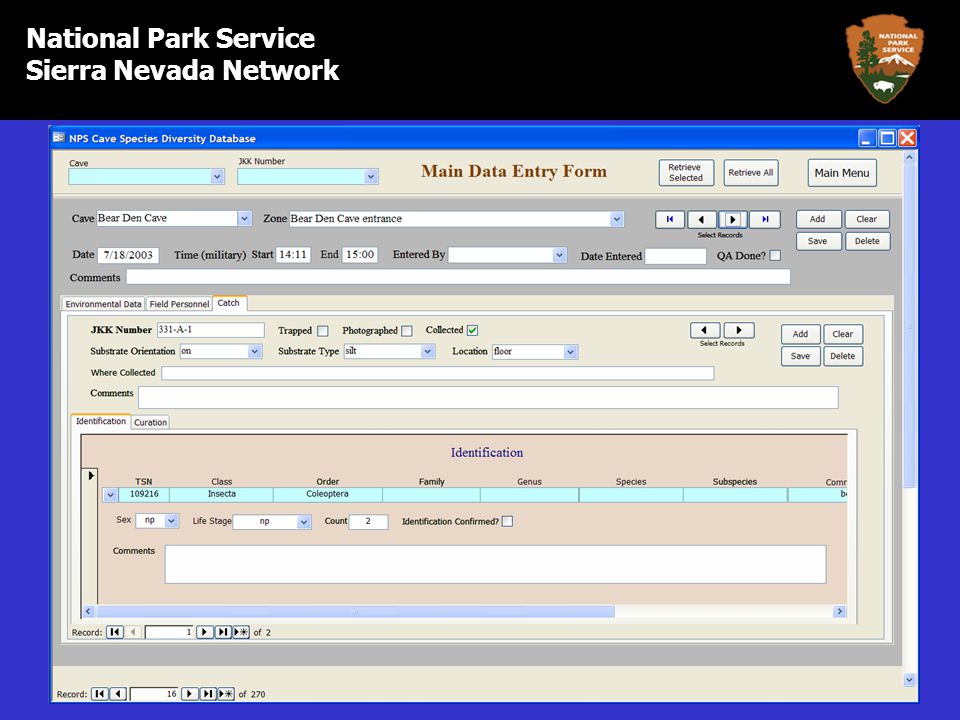The height and width of the screenshot is (720, 960).
Task: Open the Substrate Orientation dropdown
Action: pyautogui.click(x=255, y=351)
